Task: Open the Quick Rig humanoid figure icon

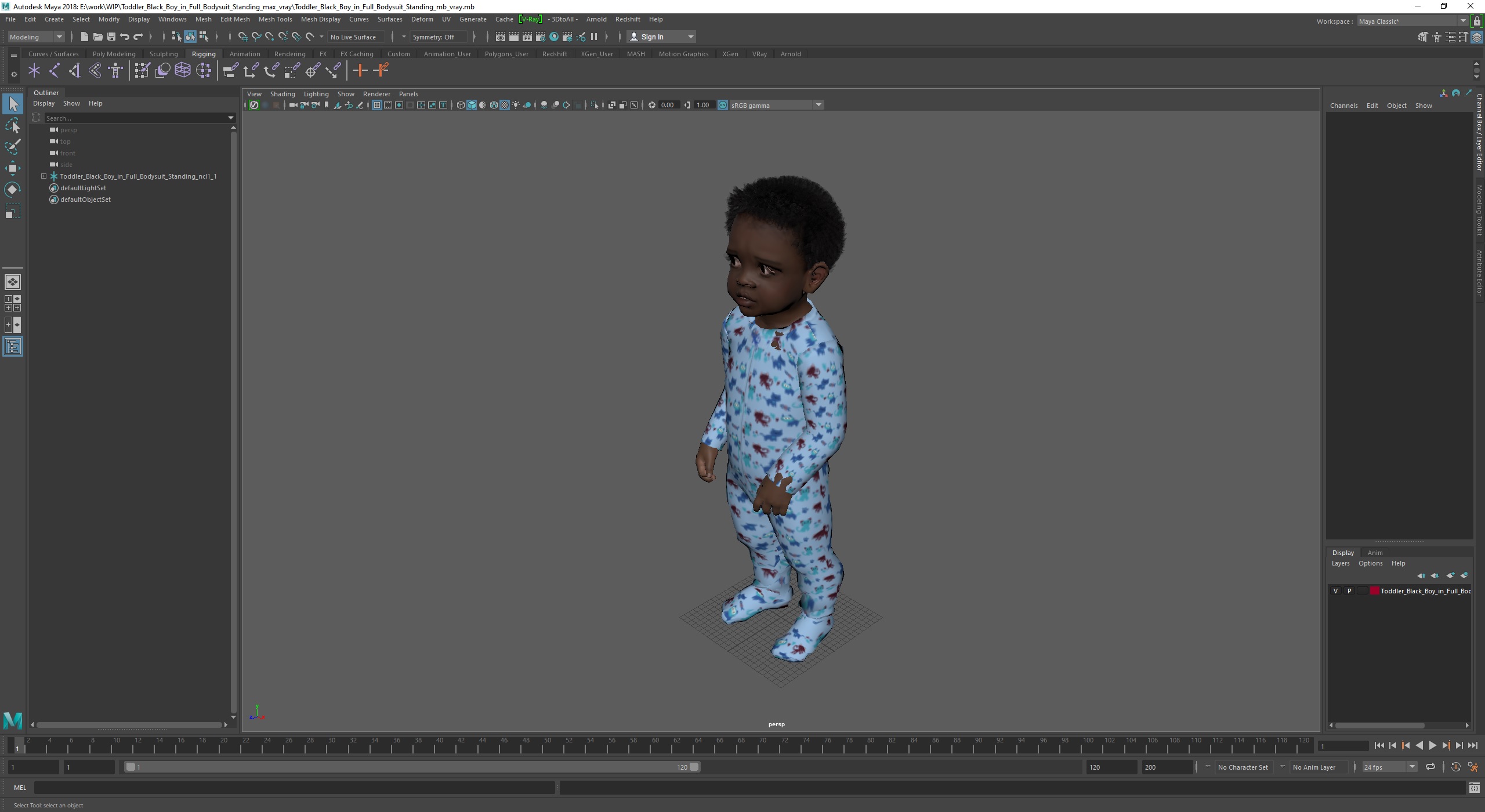Action: click(x=115, y=71)
